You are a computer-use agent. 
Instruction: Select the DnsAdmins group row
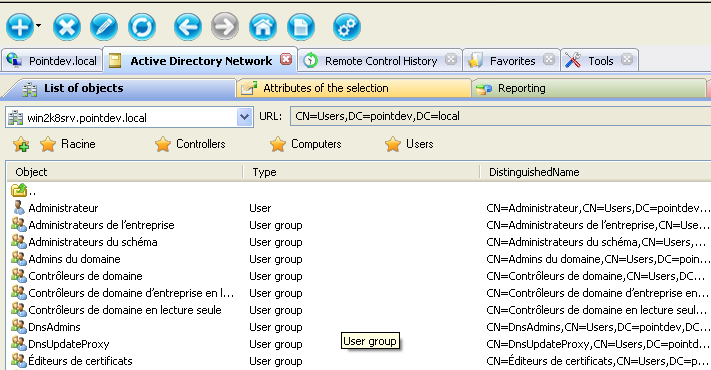pyautogui.click(x=359, y=327)
